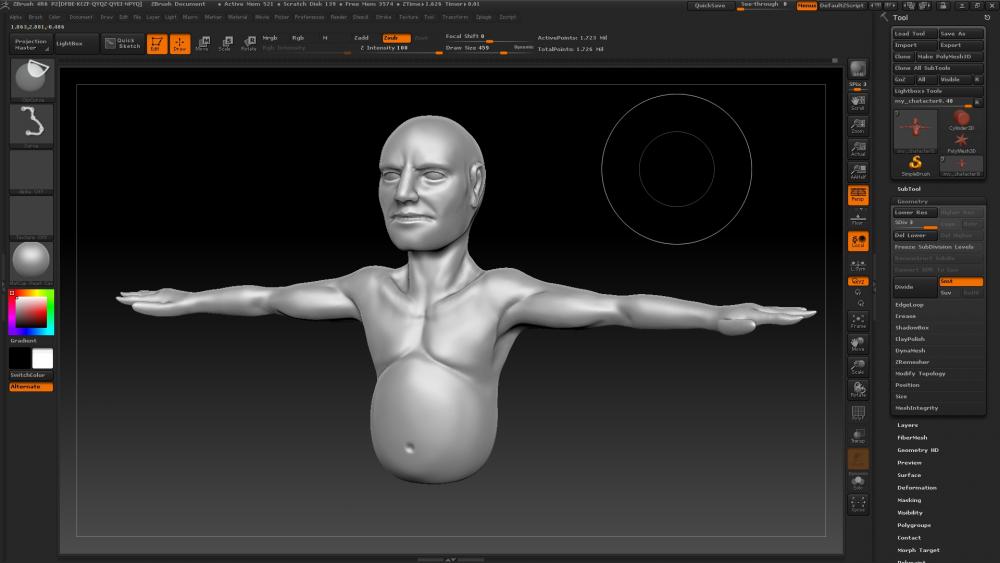Open the Preferences menu
This screenshot has width=1000, height=563.
point(309,17)
